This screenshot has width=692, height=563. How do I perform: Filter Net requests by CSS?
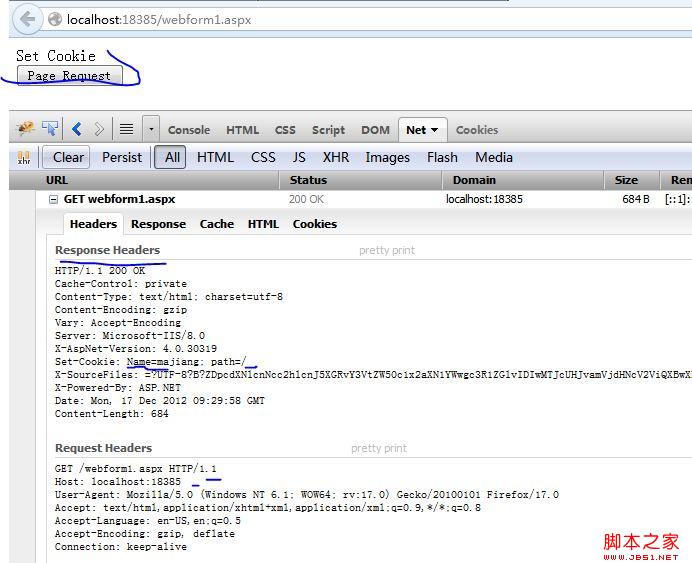263,158
